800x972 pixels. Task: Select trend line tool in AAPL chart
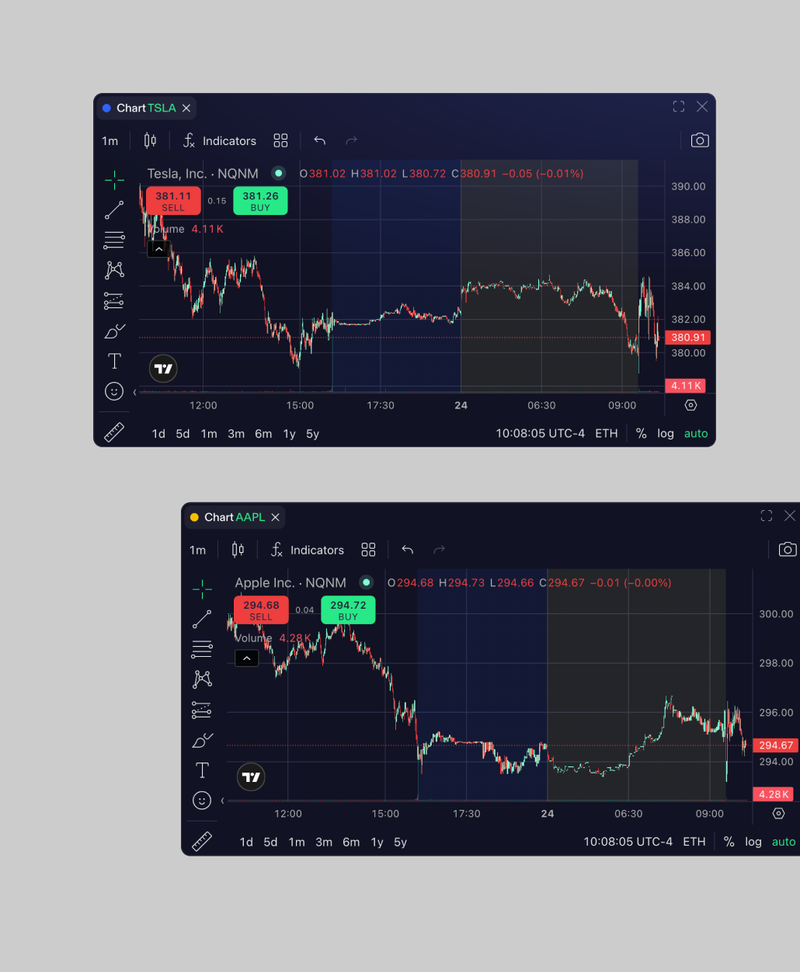[x=202, y=619]
